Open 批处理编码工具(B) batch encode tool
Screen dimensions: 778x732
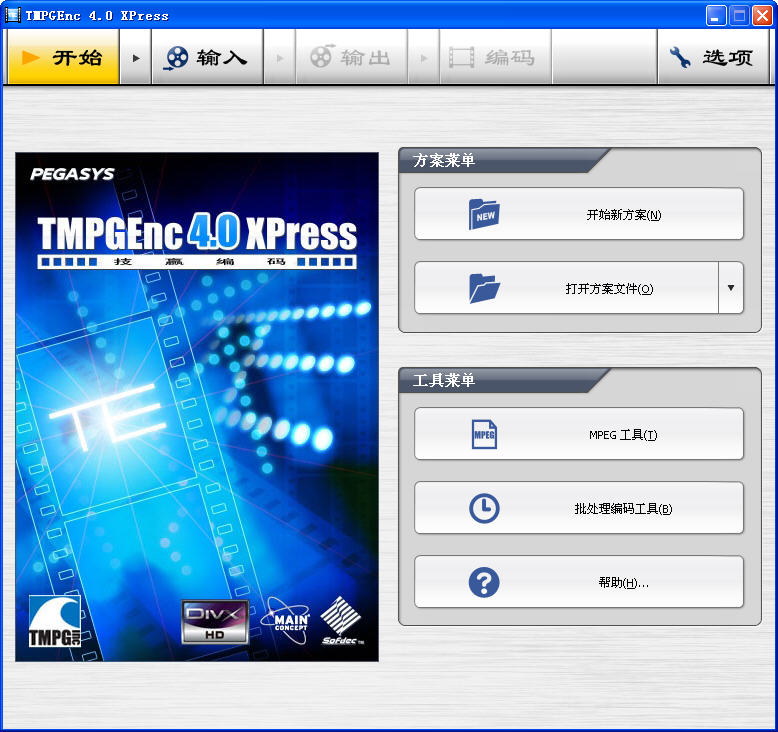pos(579,508)
